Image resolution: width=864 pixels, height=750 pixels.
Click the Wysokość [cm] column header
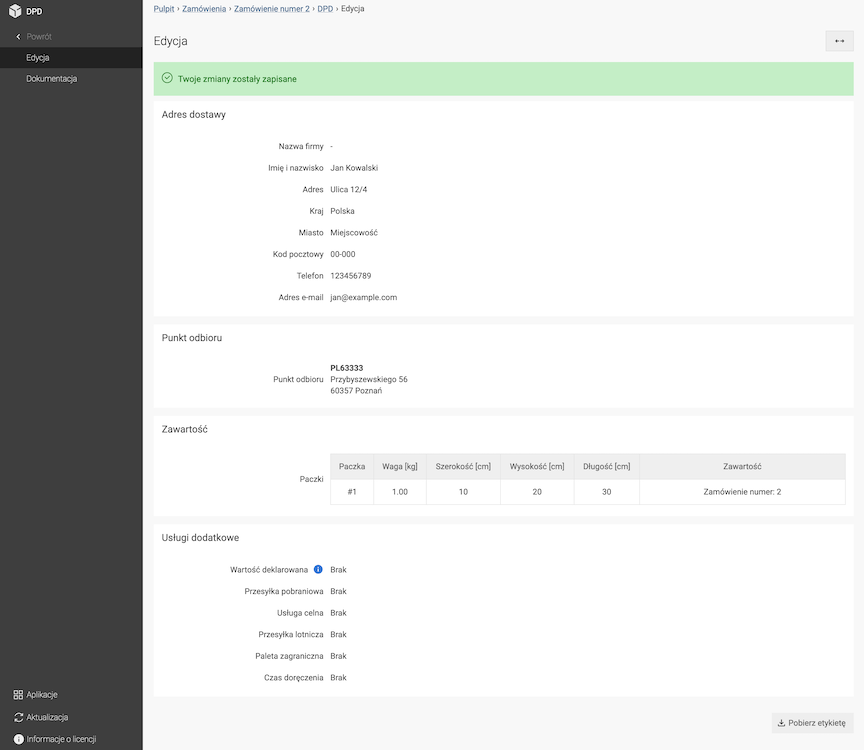(x=537, y=466)
